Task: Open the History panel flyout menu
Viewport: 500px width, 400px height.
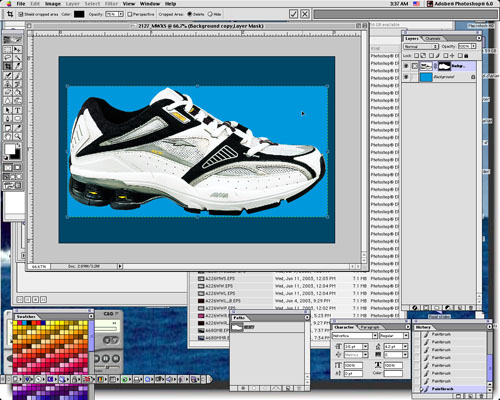Action: click(489, 327)
